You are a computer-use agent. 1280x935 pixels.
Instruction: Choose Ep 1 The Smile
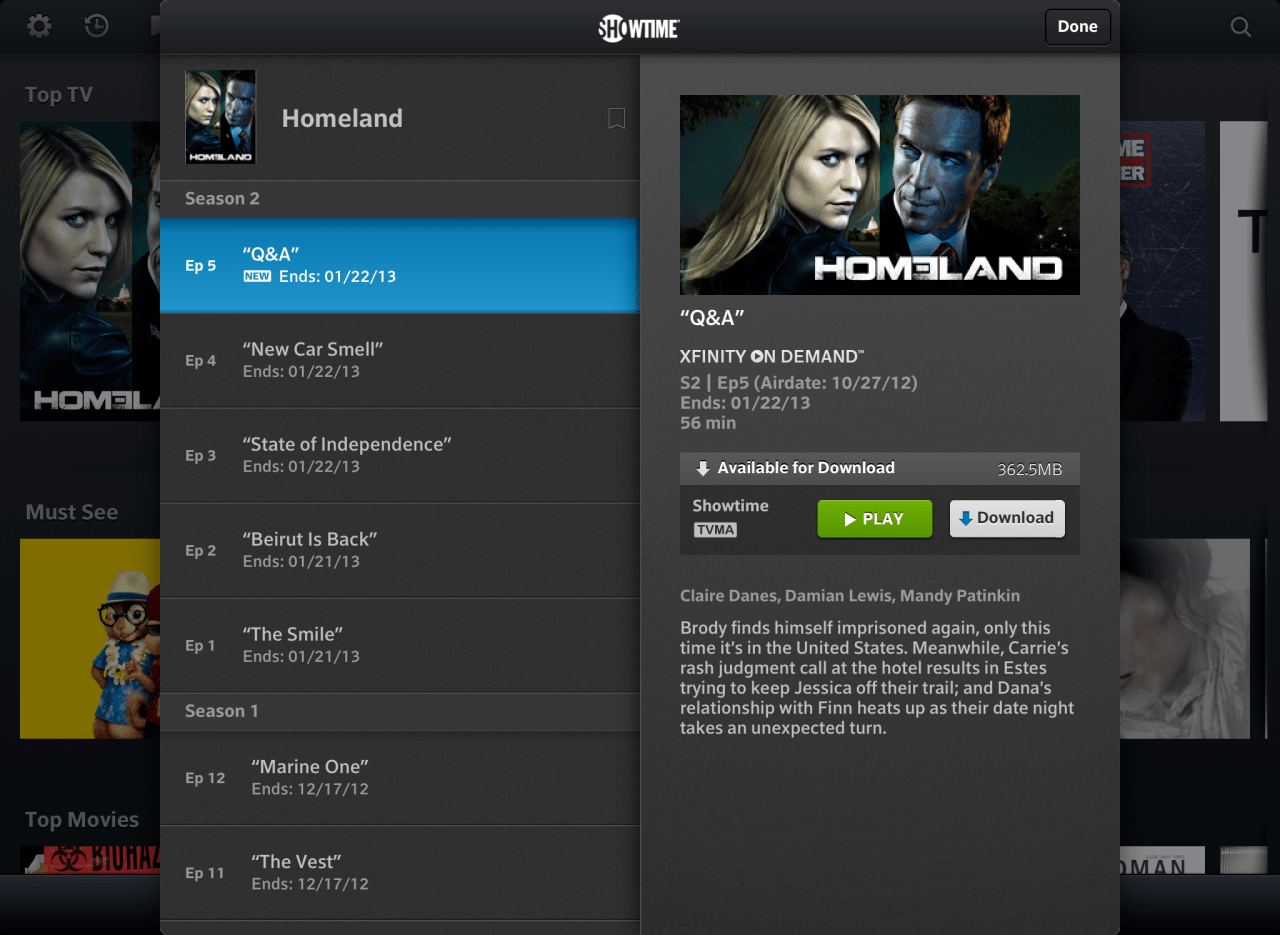(x=400, y=645)
